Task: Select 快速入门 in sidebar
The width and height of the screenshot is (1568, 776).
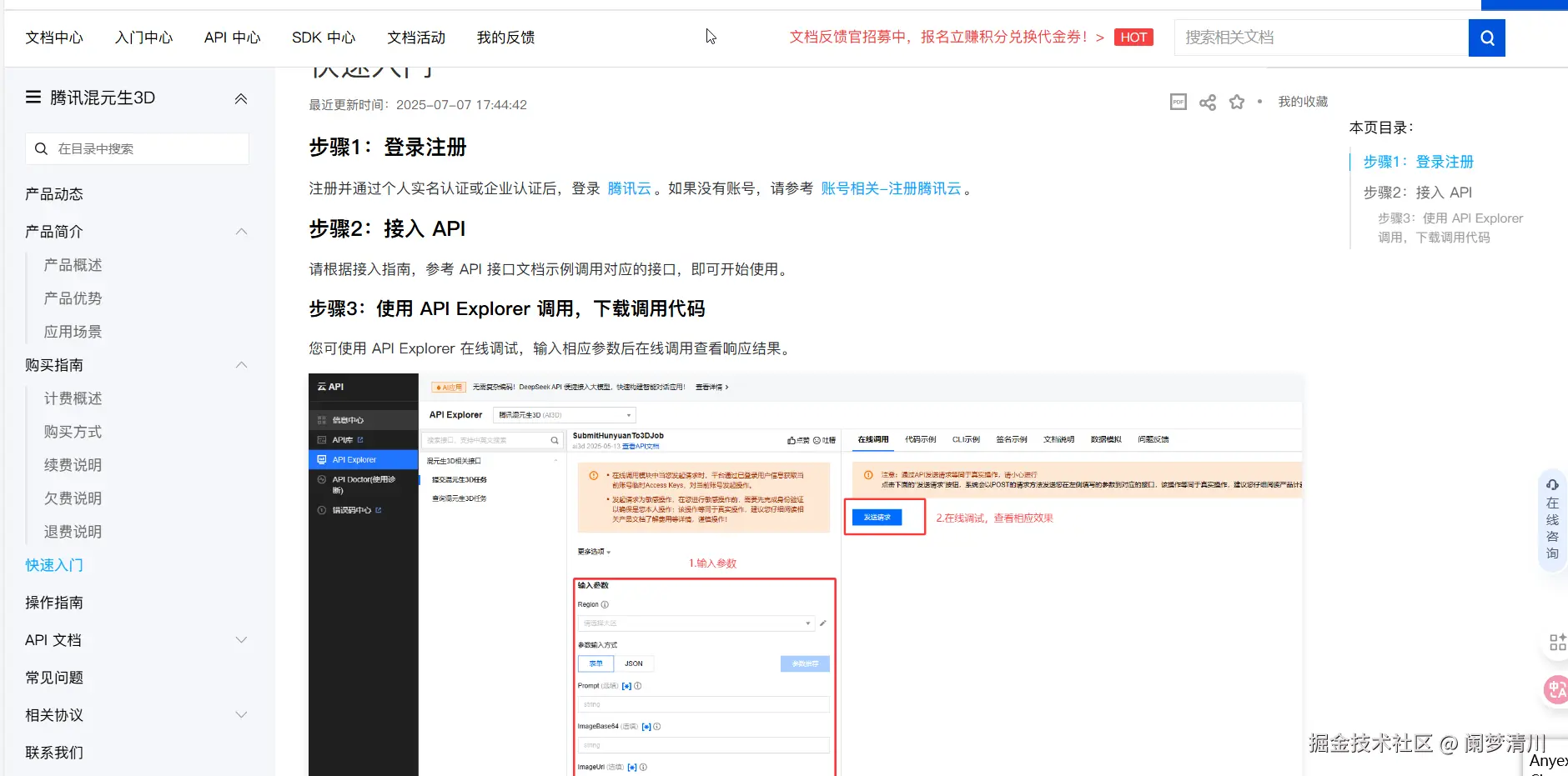Action: pyautogui.click(x=54, y=565)
